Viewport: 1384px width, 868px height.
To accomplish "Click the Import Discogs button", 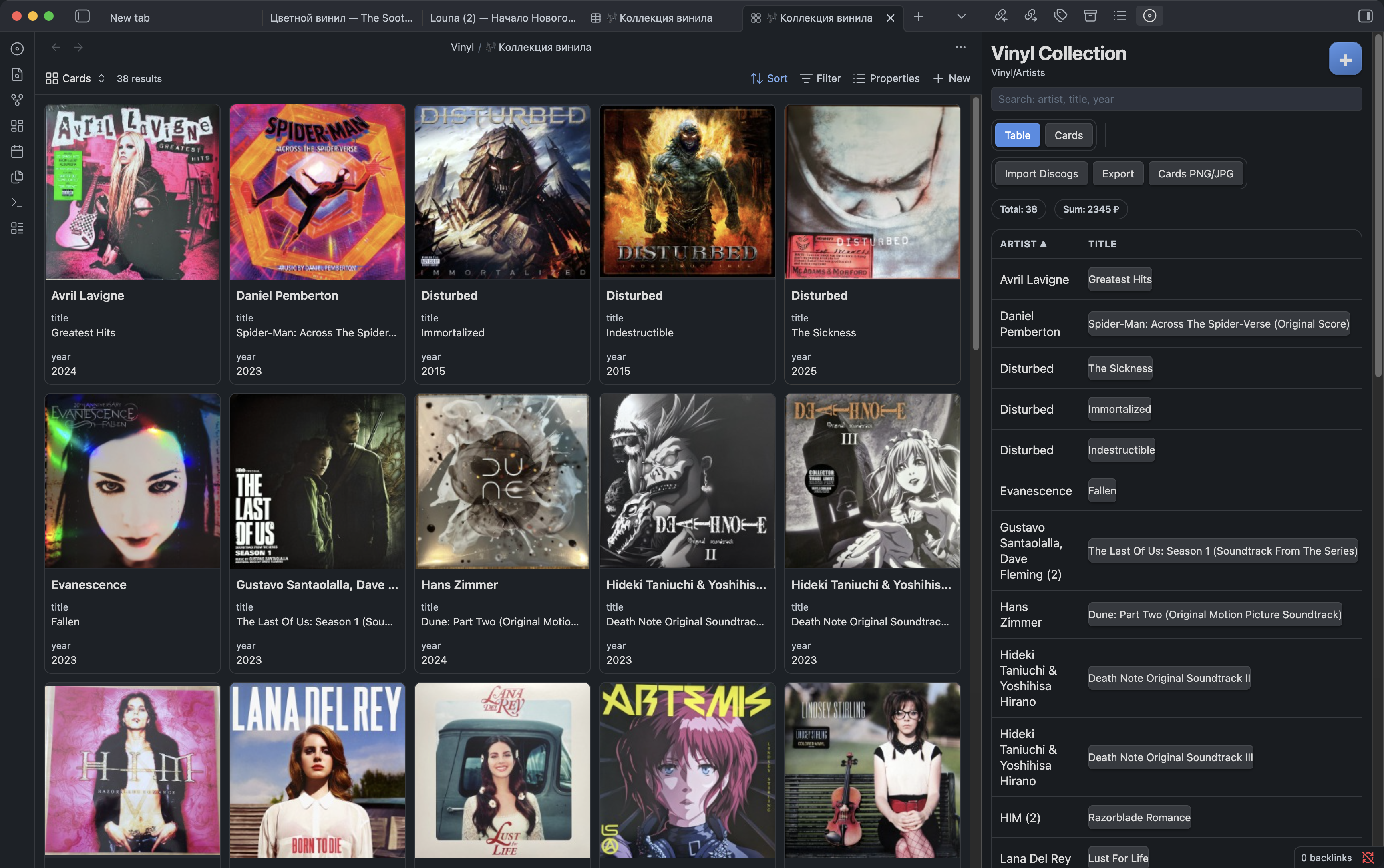I will tap(1041, 173).
